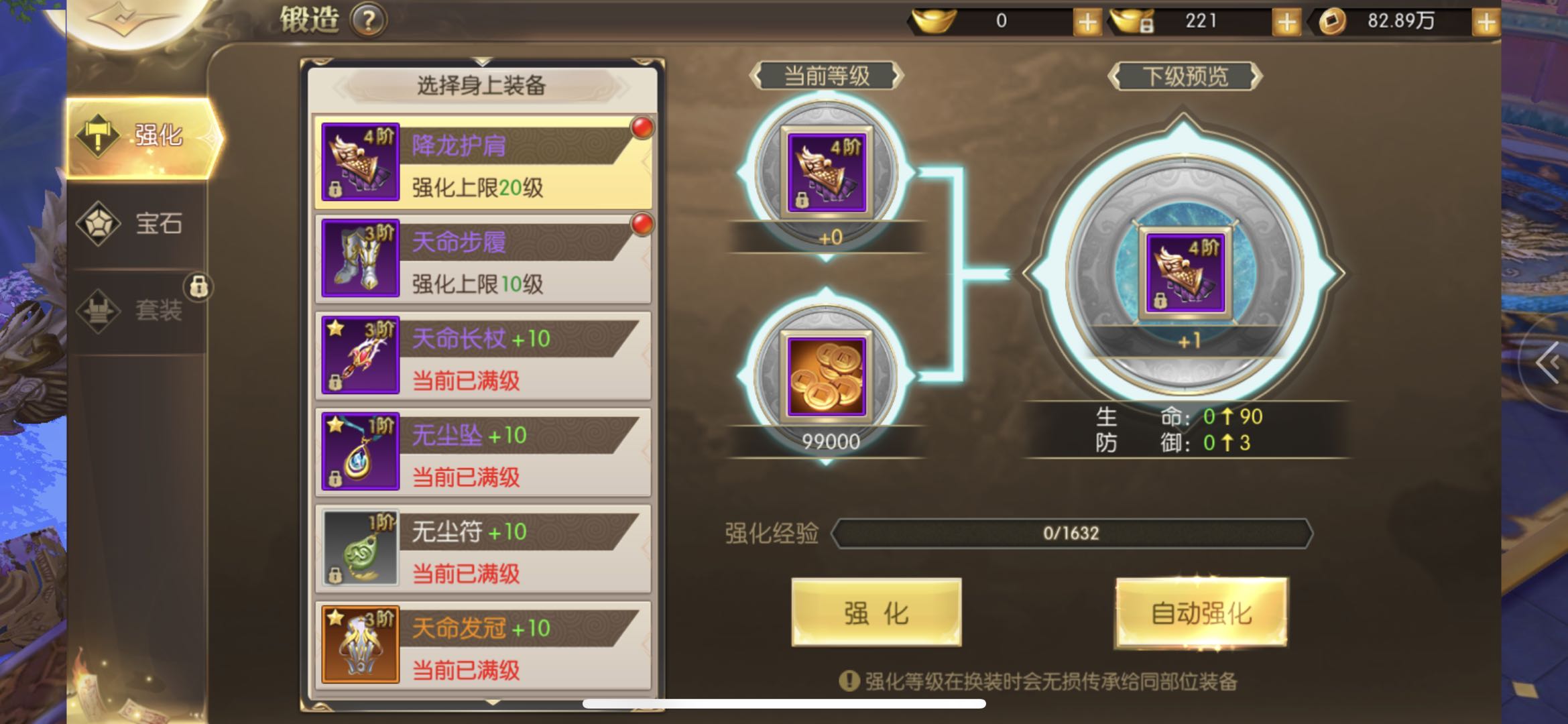Image resolution: width=1568 pixels, height=724 pixels.
Task: Switch to the 强化 enhancement tab
Action: click(143, 137)
